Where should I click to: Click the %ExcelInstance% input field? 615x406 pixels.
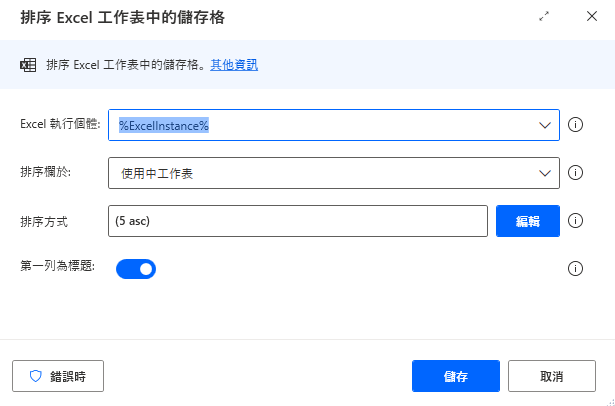point(320,125)
